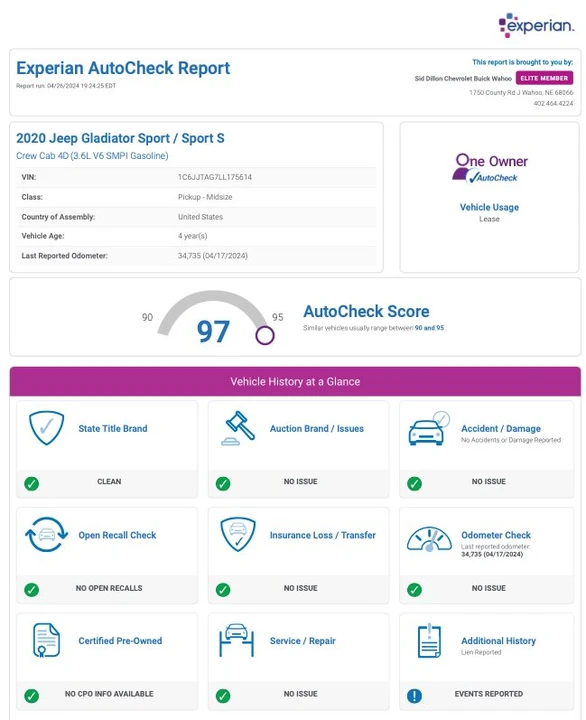Click the State Title Brand shield icon
This screenshot has height=720, width=586.
(46, 428)
